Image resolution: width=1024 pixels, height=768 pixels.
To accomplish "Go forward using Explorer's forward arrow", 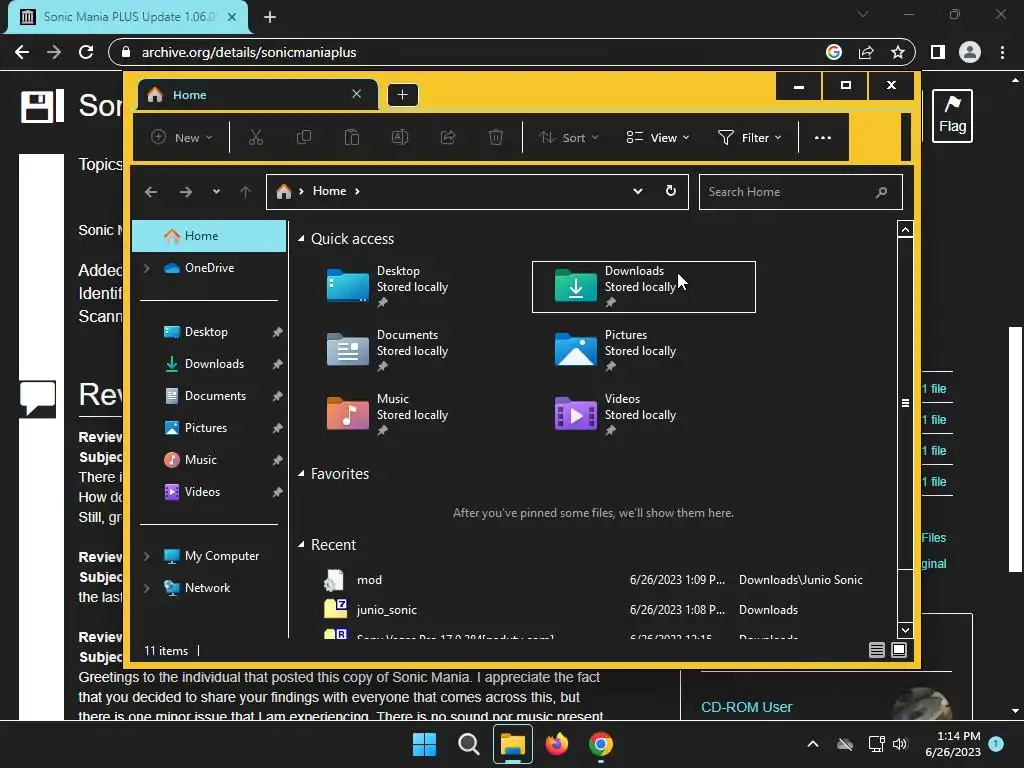I will coord(186,192).
